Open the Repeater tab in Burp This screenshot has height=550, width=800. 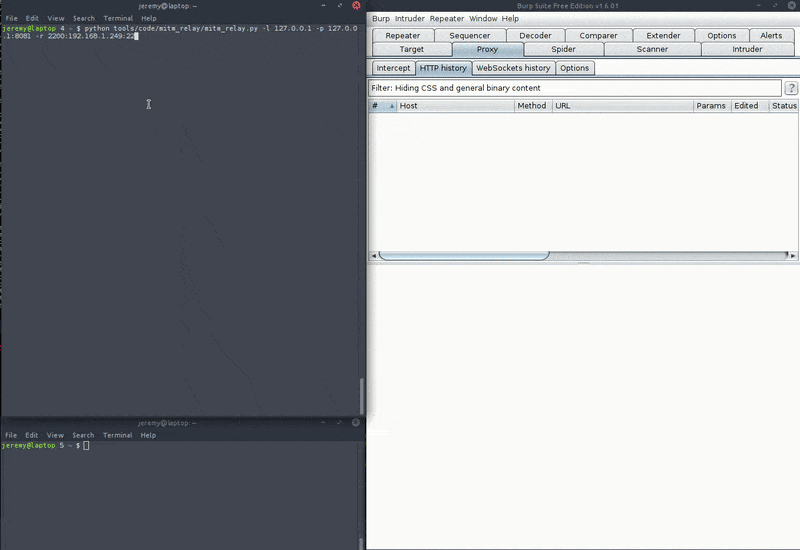403,35
